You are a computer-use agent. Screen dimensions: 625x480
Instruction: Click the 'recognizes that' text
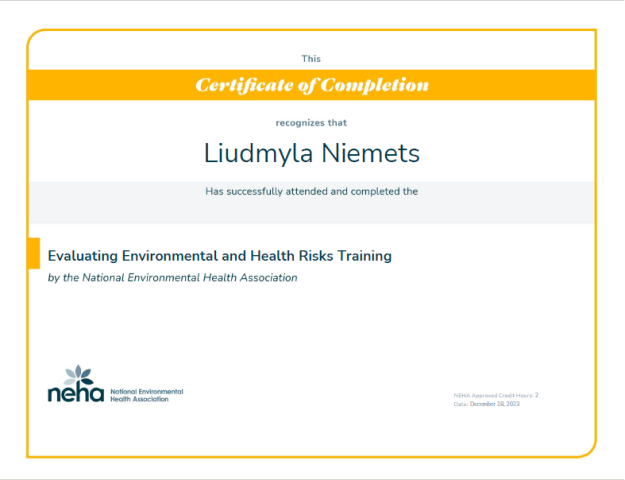pos(312,123)
